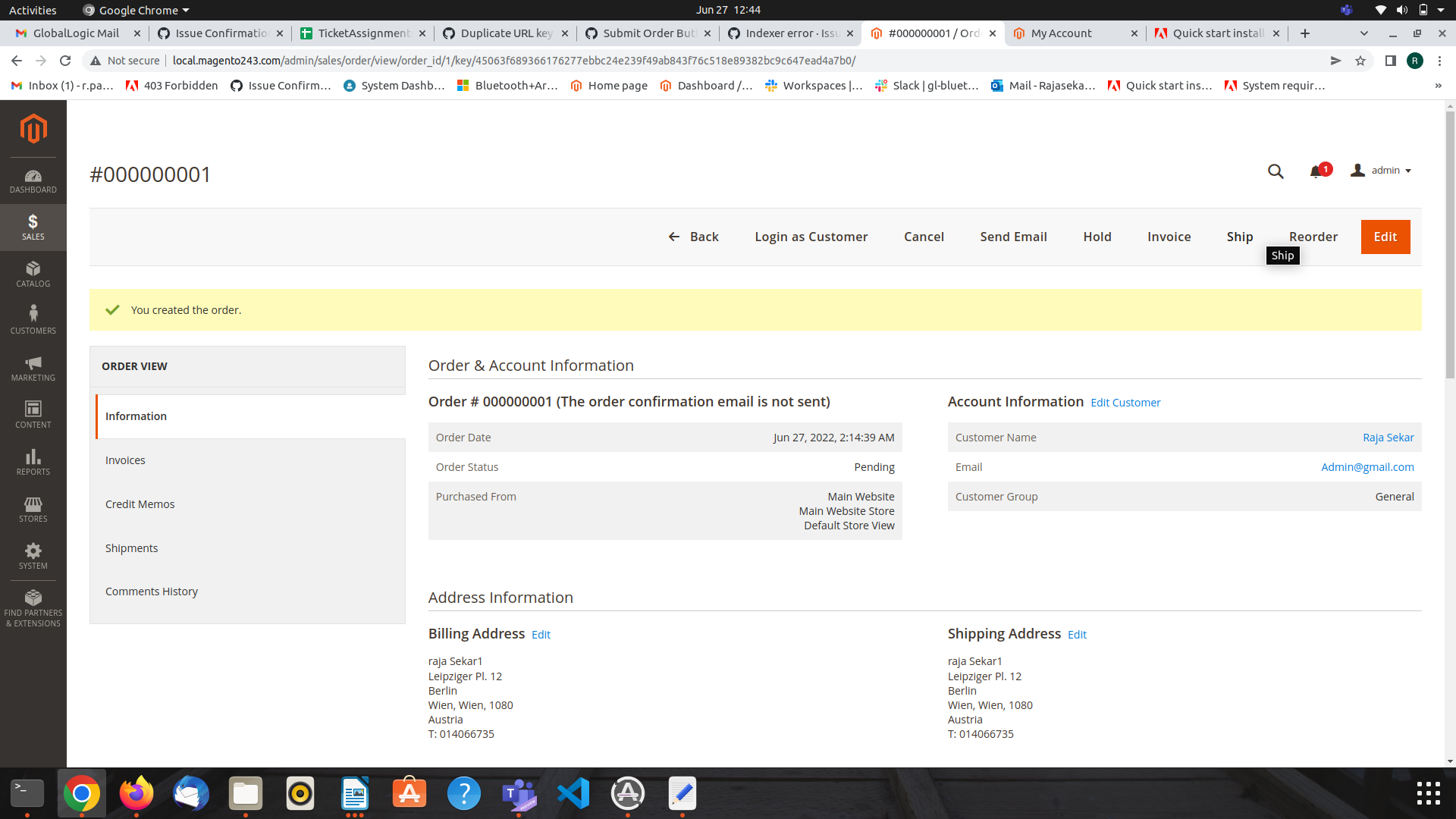Open notifications bell showing 1 alert

1316,171
